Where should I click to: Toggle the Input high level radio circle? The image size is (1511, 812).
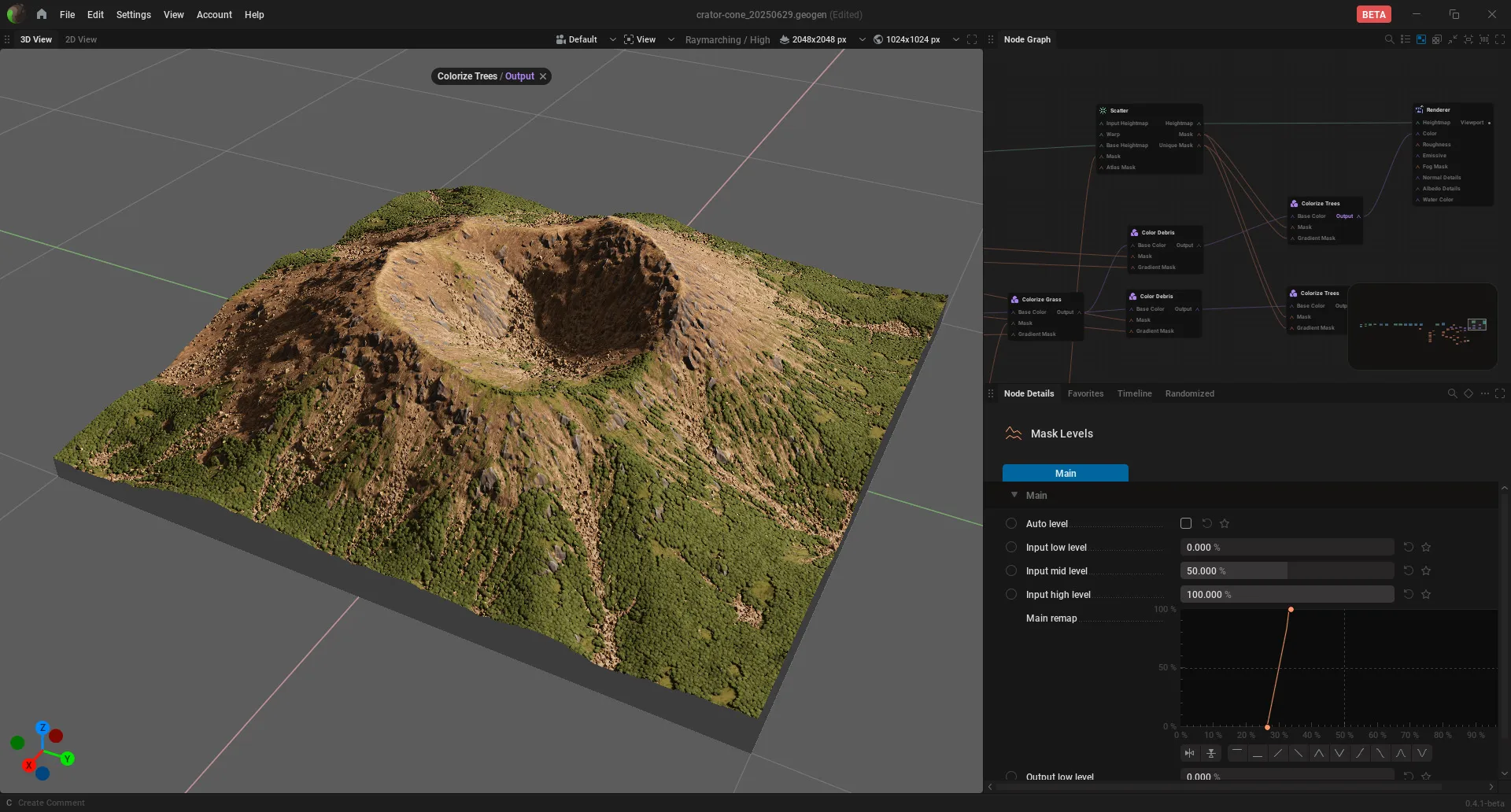[x=1011, y=594]
